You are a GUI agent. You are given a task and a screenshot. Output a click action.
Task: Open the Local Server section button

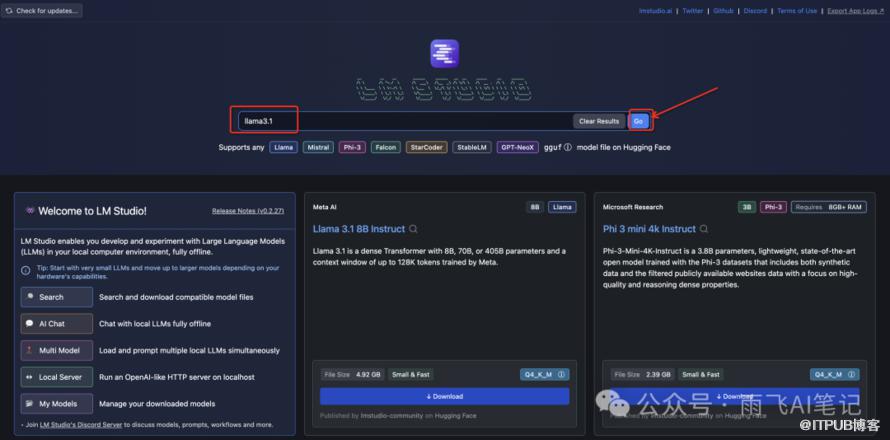[x=57, y=377]
